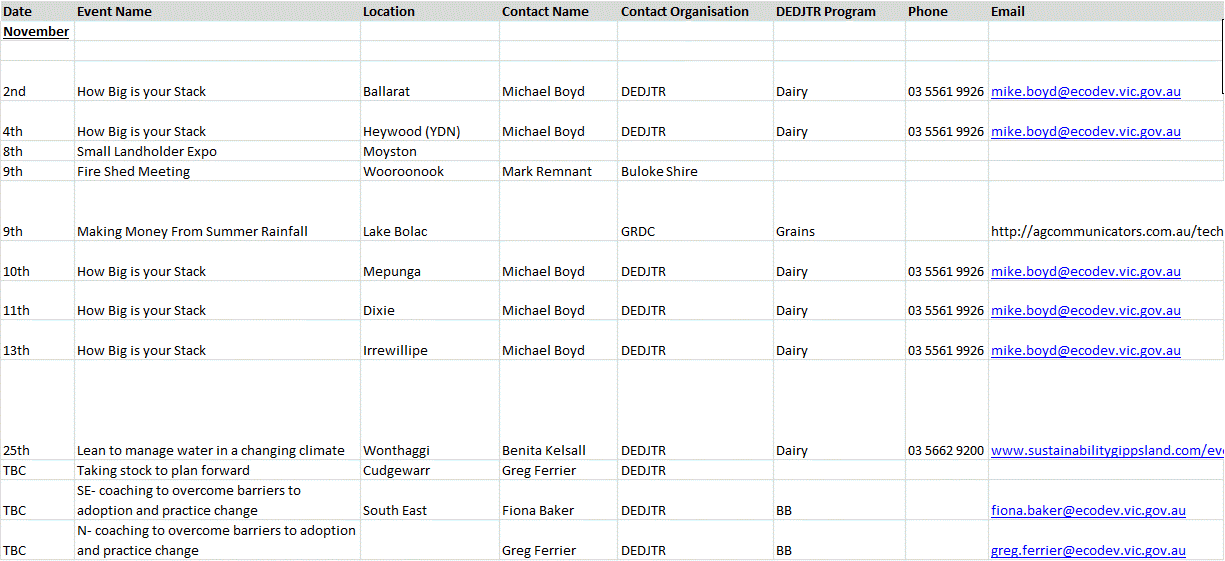This screenshot has width=1225, height=561.
Task: Open fiona.baker@ecodev.vic.gov.au email link
Action: click(1088, 510)
